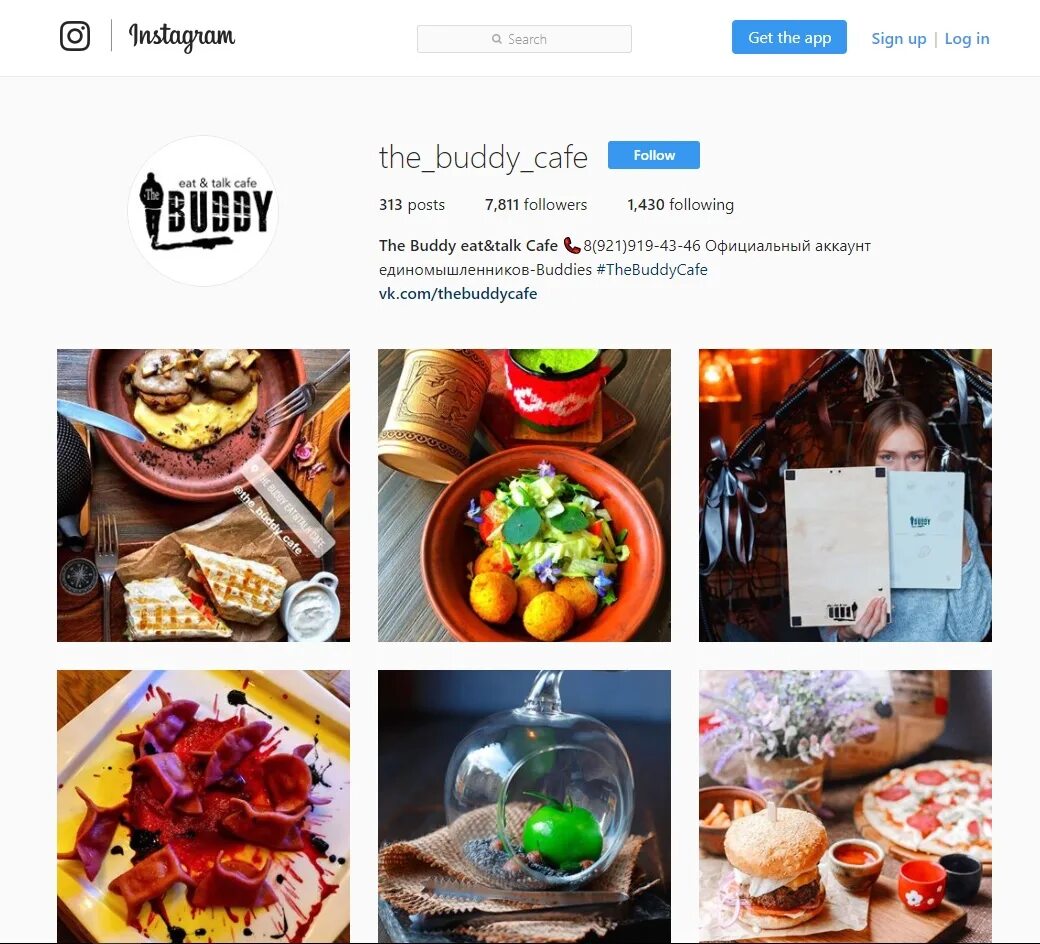Open the burger and pizza post
This screenshot has width=1040, height=944.
point(845,807)
